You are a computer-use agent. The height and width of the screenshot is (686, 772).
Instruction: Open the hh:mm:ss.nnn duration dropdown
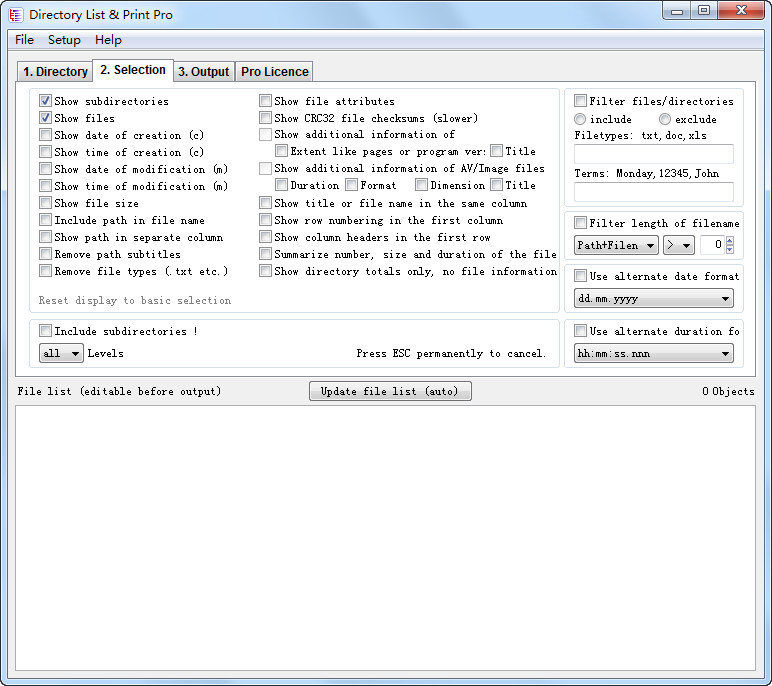click(654, 353)
